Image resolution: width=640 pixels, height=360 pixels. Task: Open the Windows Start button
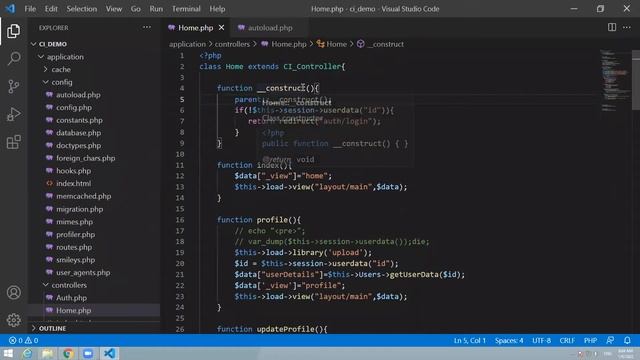click(8, 353)
